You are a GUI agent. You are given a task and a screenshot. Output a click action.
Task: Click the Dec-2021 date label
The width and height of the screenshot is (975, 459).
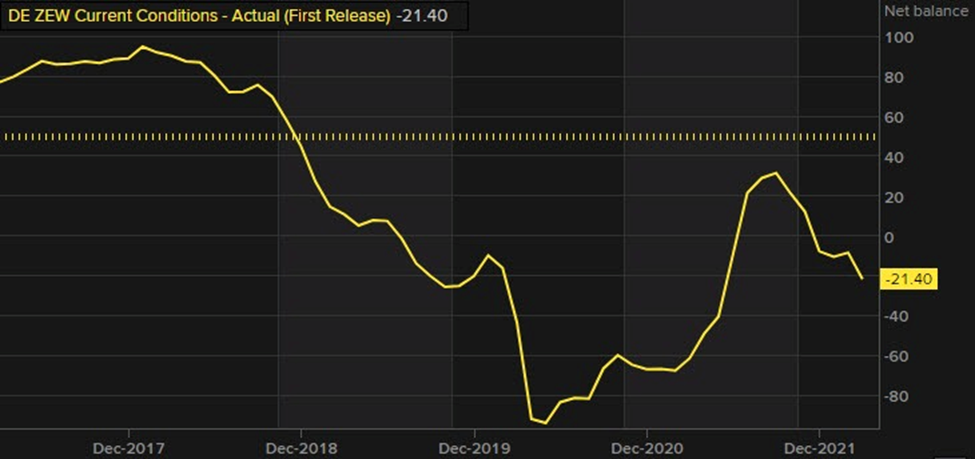(819, 448)
